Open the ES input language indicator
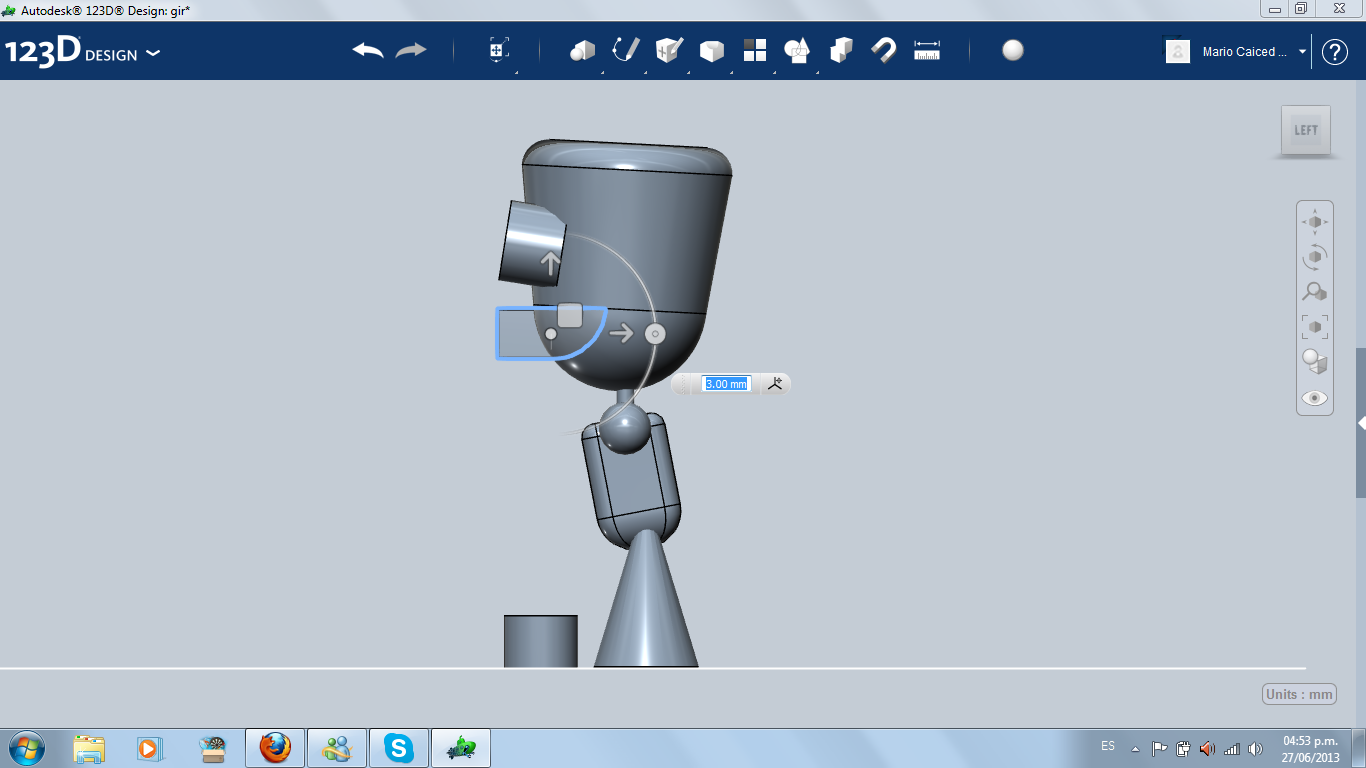1366x768 pixels. click(x=1108, y=746)
